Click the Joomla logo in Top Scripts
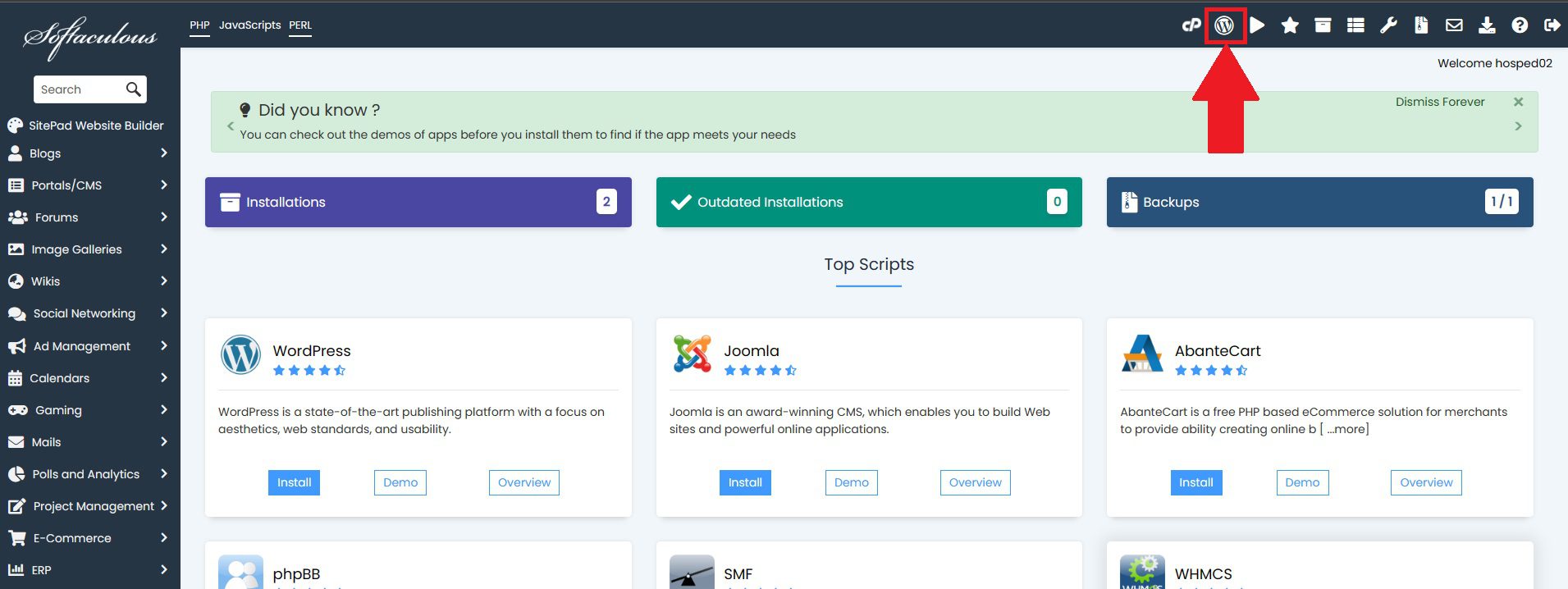This screenshot has height=589, width=1568. (692, 354)
